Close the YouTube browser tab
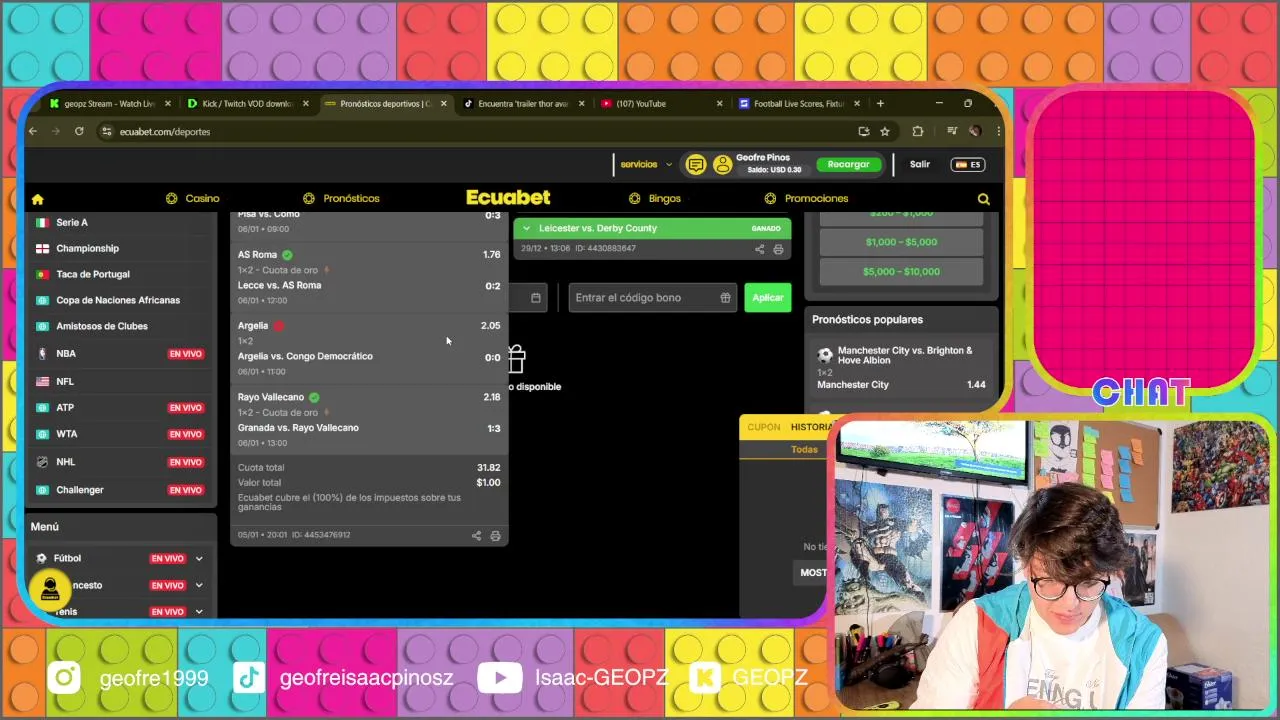The width and height of the screenshot is (1280, 720). pyautogui.click(x=719, y=103)
